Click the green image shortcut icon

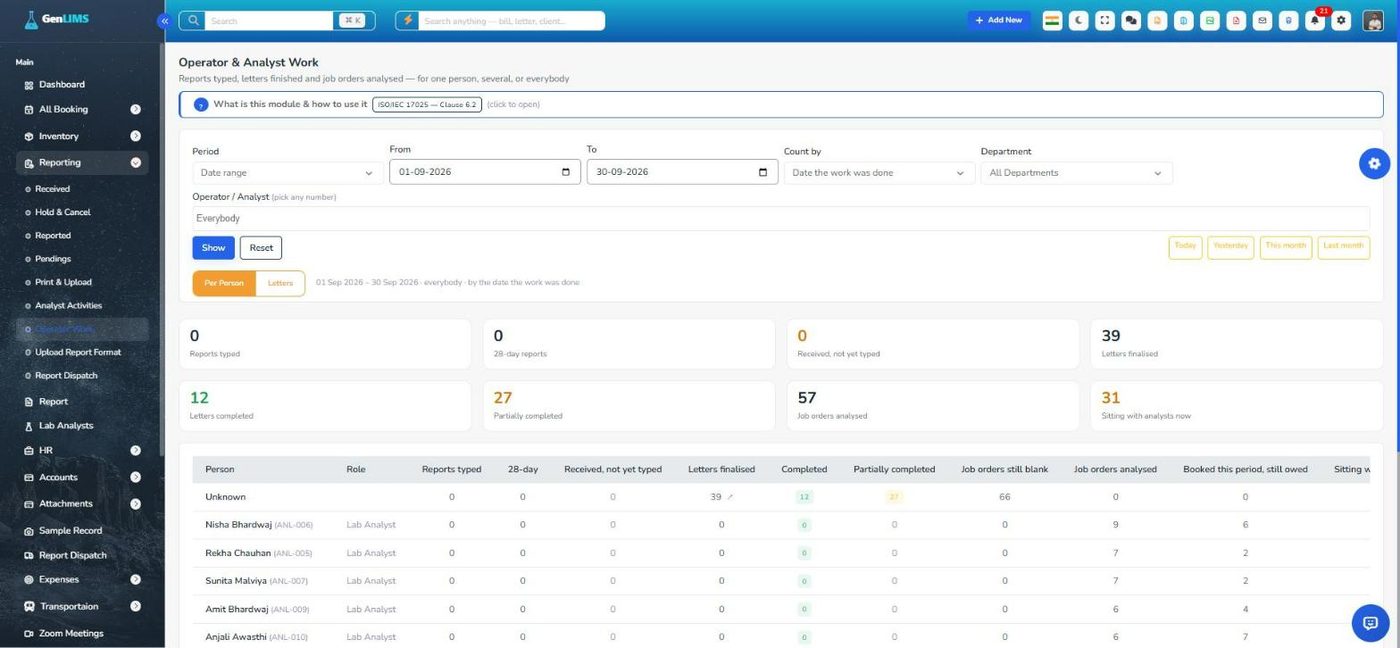click(1210, 20)
